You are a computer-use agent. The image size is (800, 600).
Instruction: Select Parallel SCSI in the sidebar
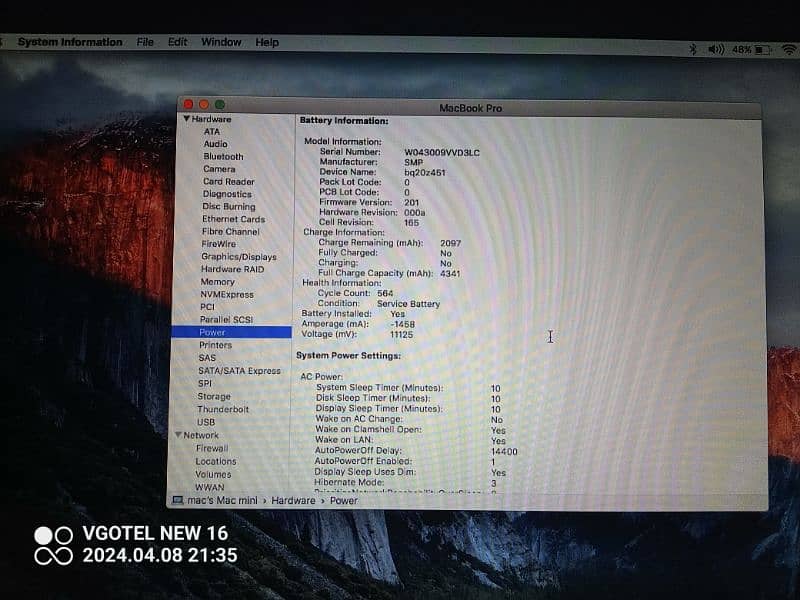click(226, 319)
